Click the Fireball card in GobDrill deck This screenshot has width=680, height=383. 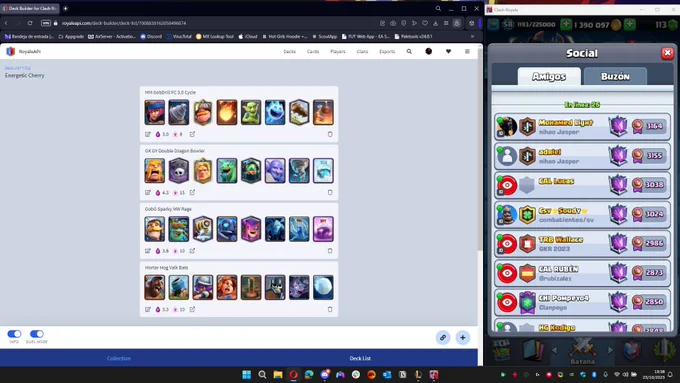click(227, 112)
